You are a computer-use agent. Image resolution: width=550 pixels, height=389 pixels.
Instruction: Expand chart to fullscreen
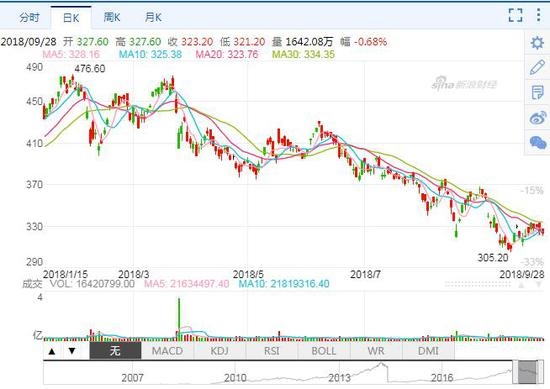(515, 15)
